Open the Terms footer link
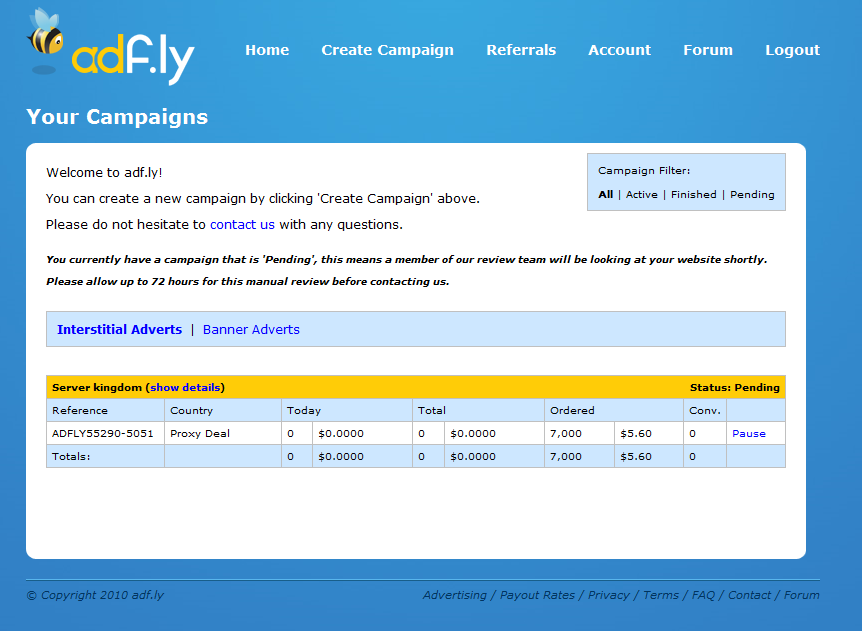Viewport: 862px width, 631px height. coord(661,595)
